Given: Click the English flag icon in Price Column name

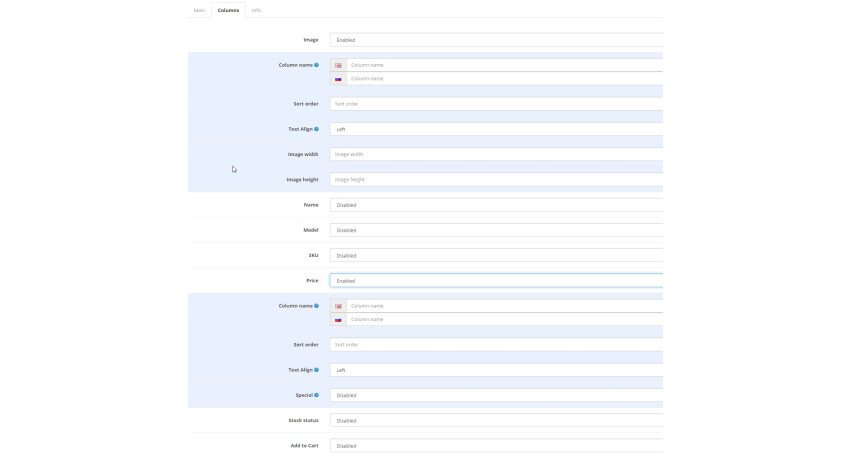Looking at the screenshot, I should (338, 306).
